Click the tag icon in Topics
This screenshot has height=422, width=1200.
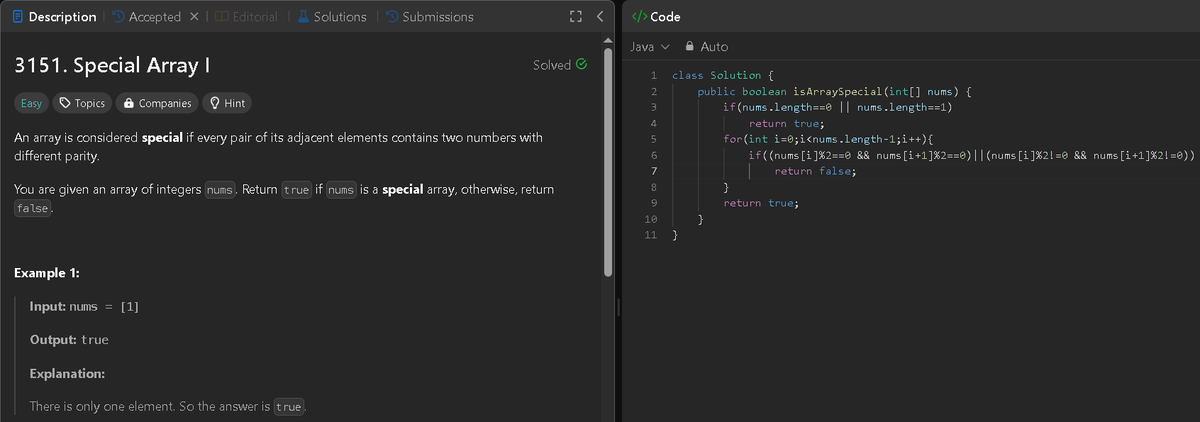click(x=64, y=103)
